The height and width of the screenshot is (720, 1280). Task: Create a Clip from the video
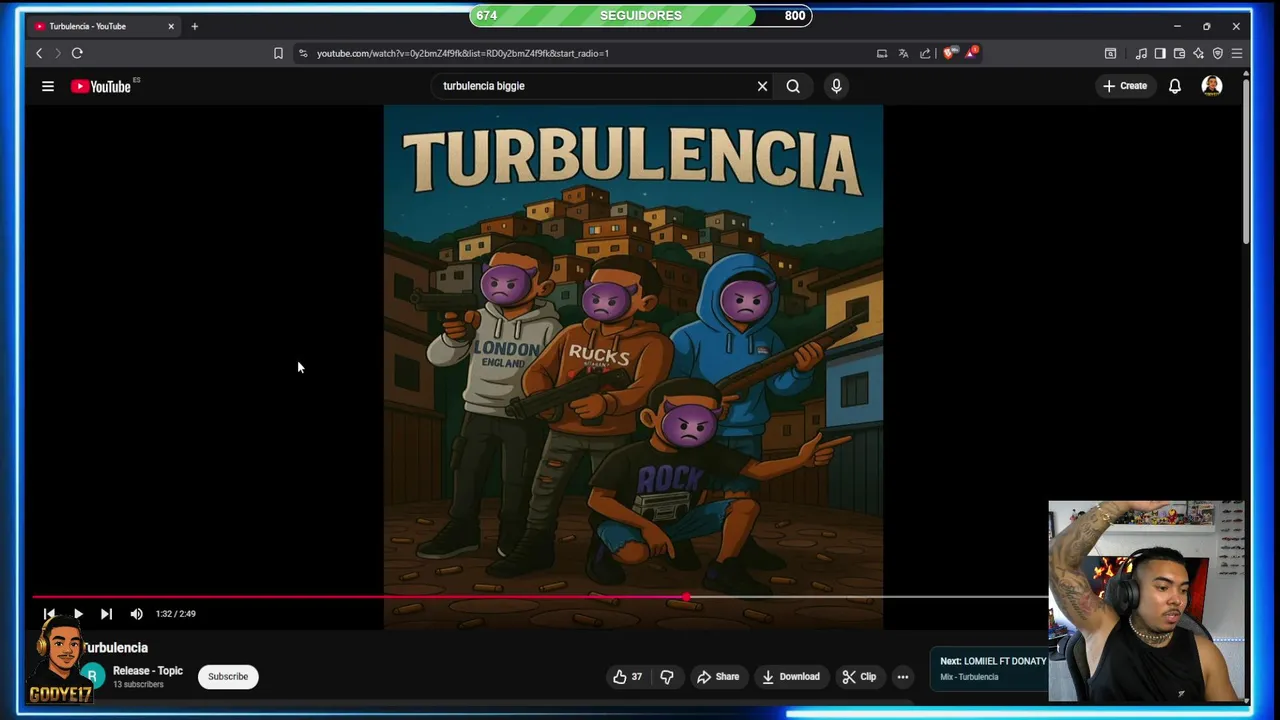point(859,677)
